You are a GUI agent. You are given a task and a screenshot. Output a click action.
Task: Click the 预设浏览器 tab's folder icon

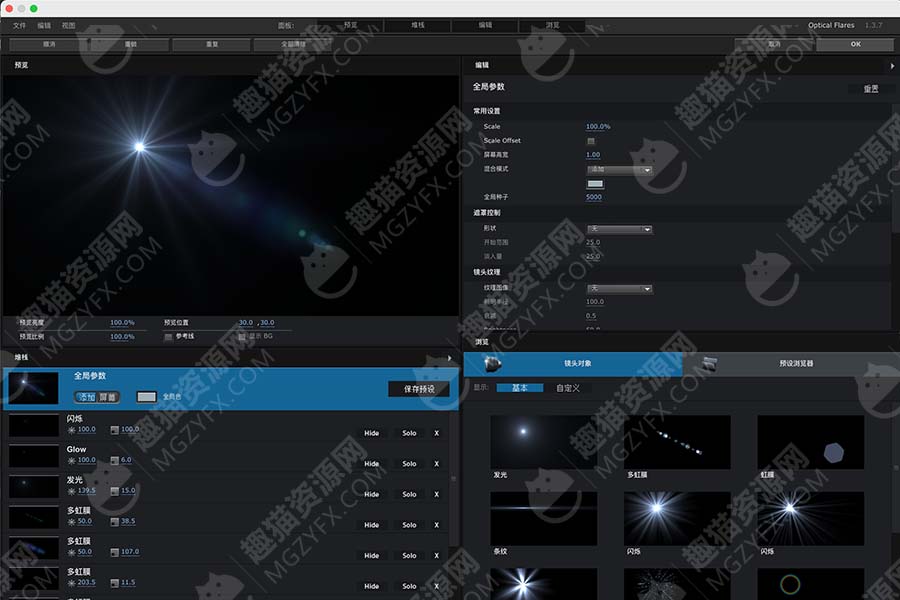coord(709,363)
